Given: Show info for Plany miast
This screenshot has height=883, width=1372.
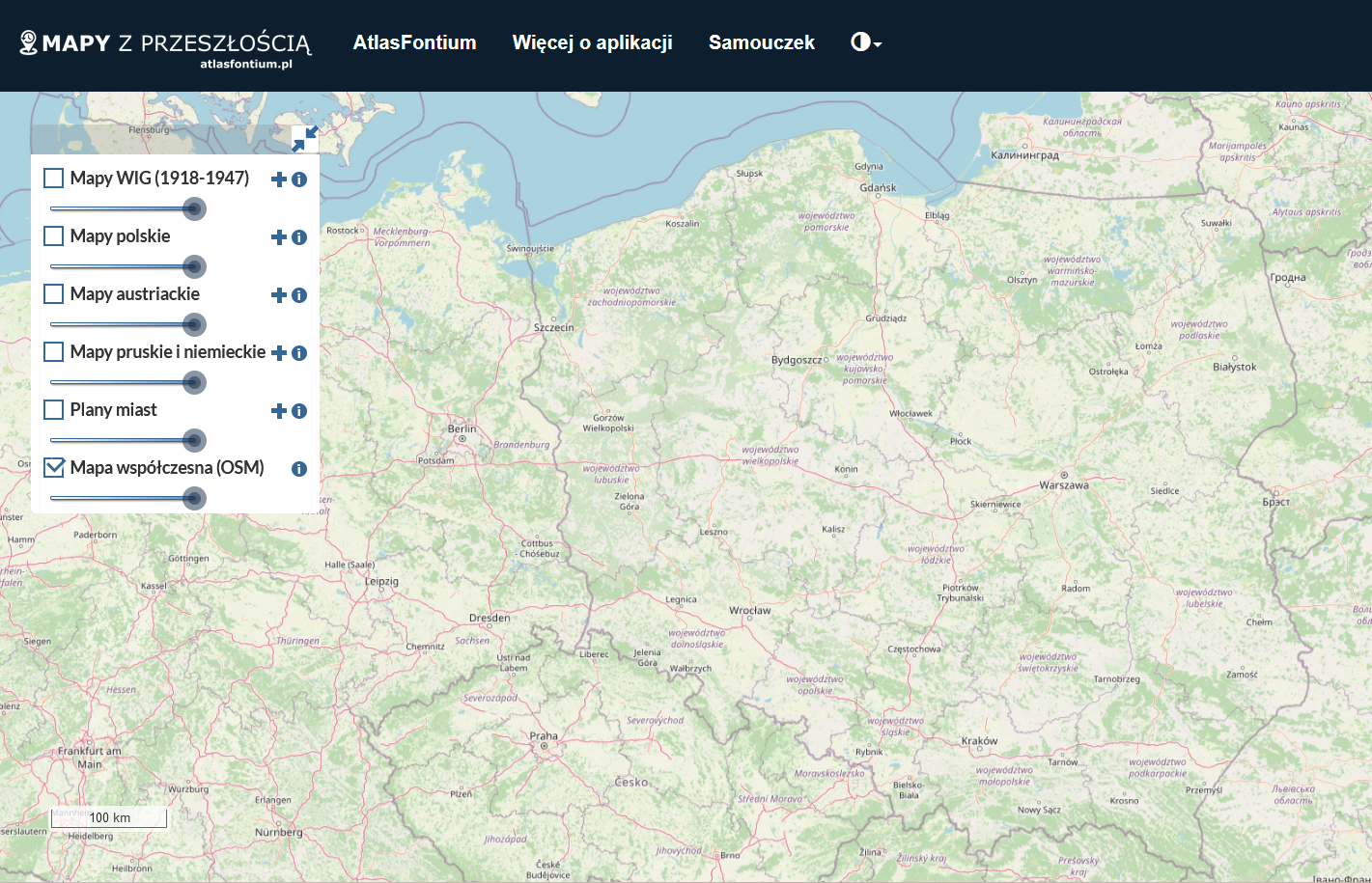Looking at the screenshot, I should coord(299,411).
